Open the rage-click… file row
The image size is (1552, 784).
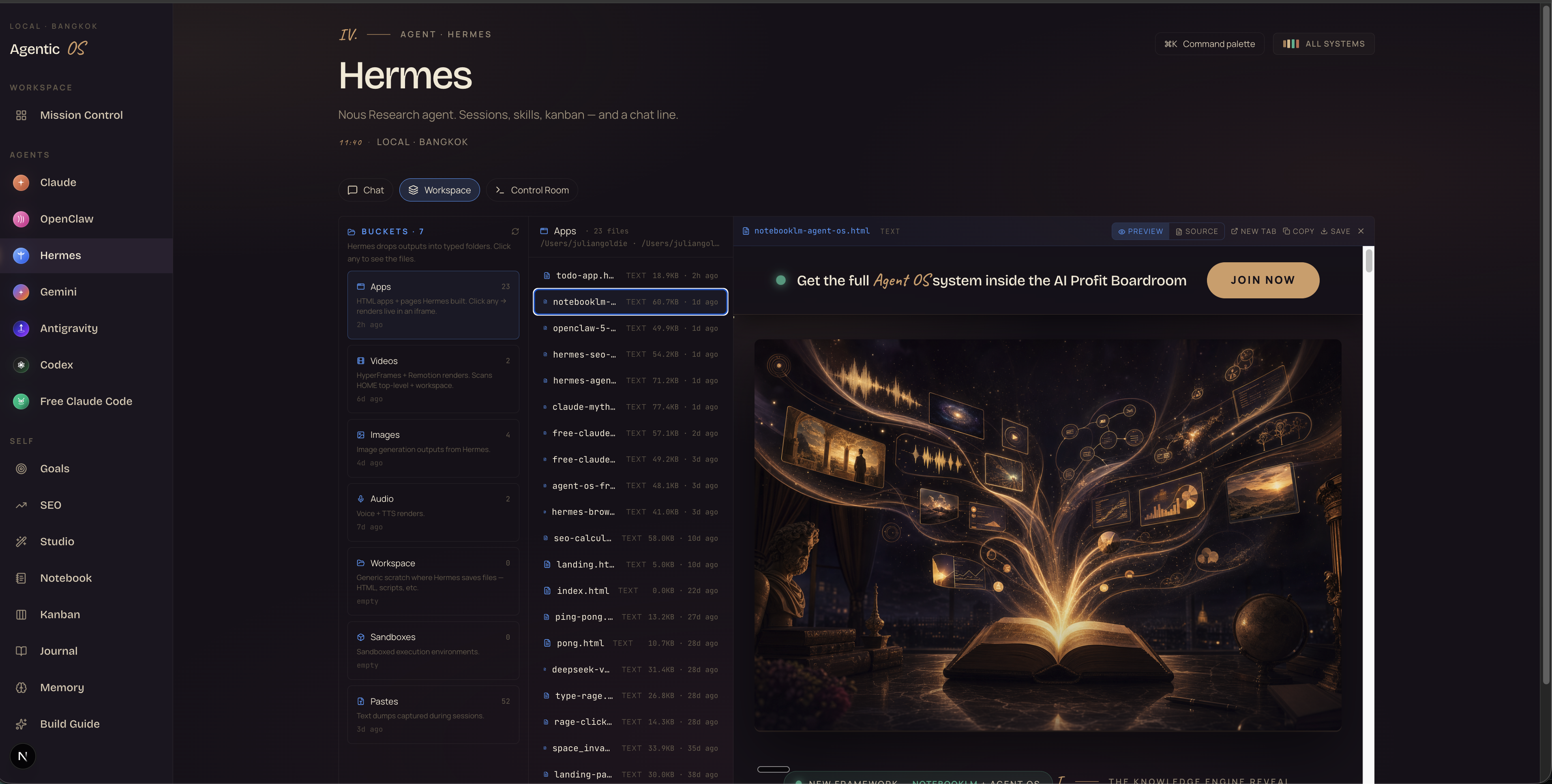tap(631, 722)
